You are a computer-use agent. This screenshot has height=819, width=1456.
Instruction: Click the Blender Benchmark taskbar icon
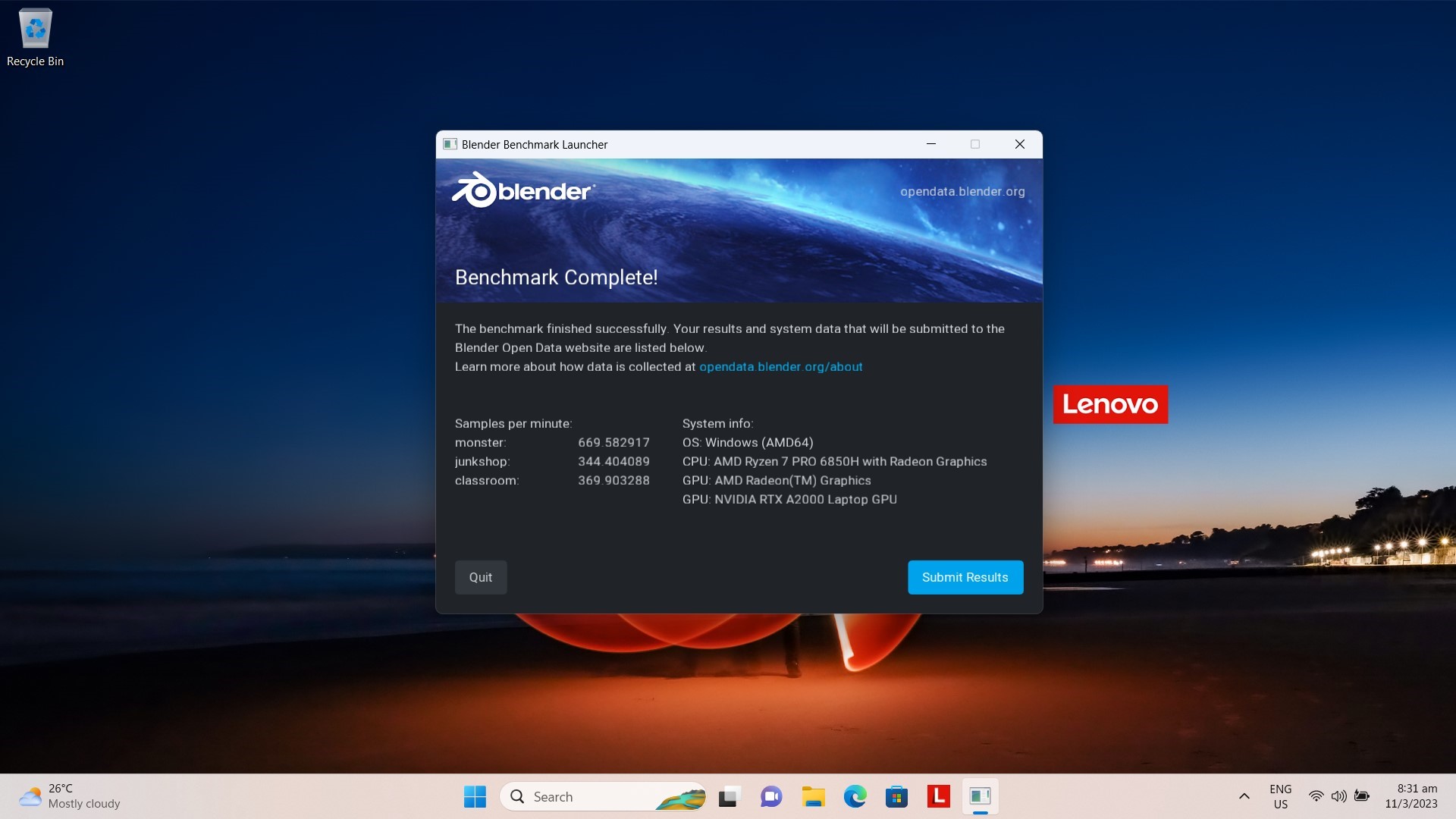click(980, 796)
